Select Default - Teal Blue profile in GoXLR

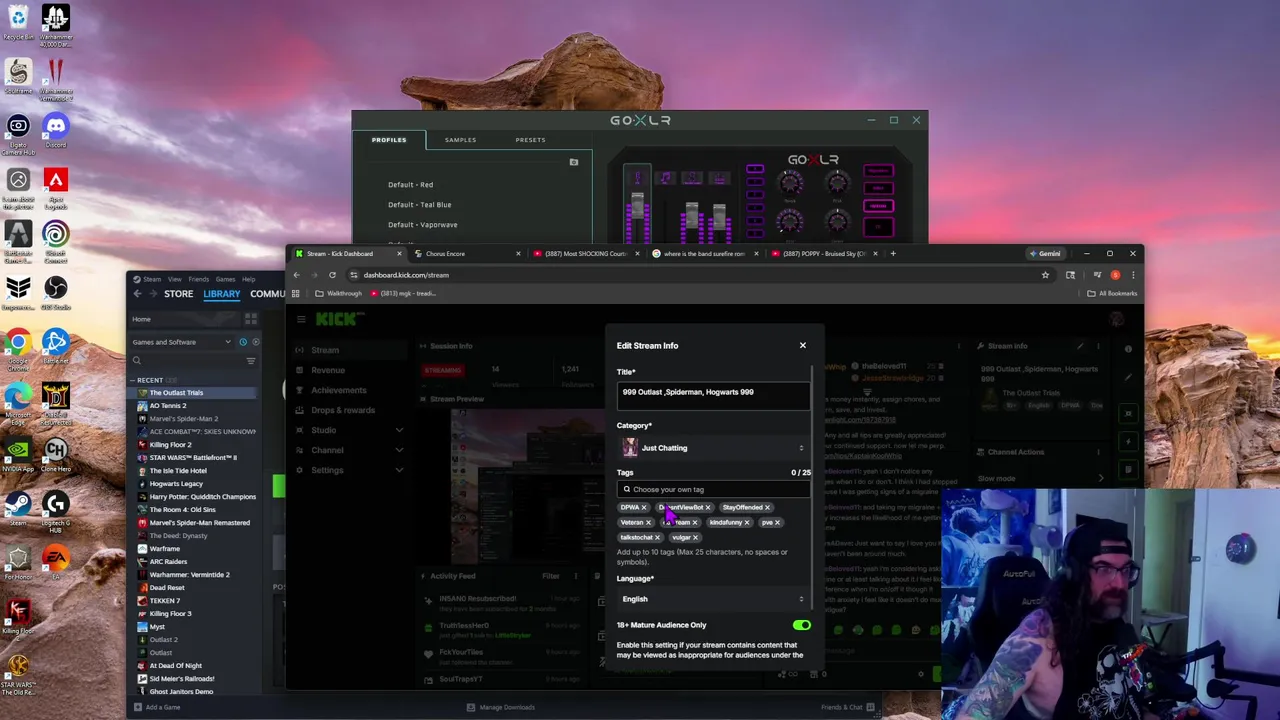point(419,205)
